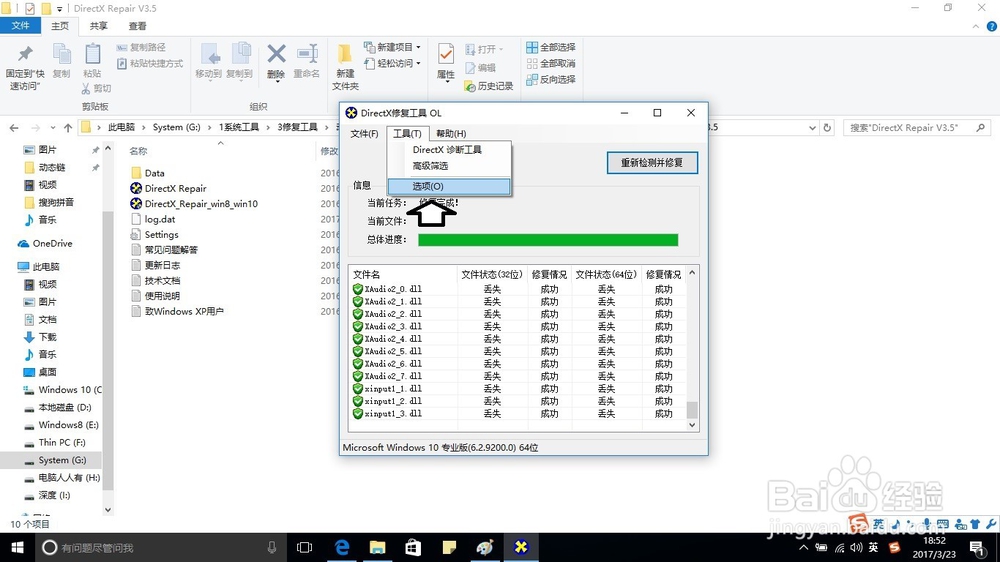Click Select none (全部取消) in ribbon
Image resolution: width=1000 pixels, height=562 pixels.
tap(551, 63)
